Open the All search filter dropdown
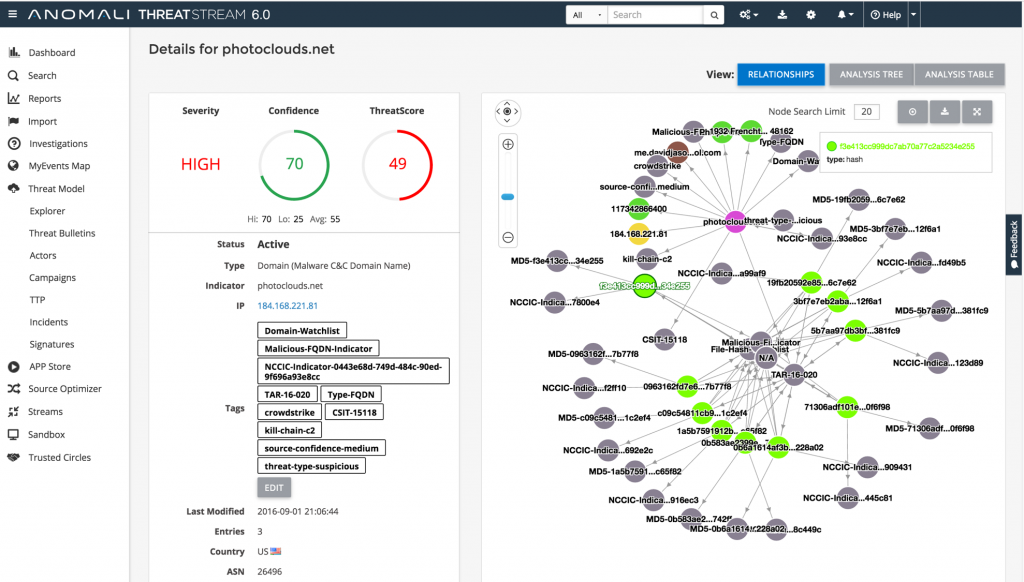The image size is (1024, 582). [585, 14]
